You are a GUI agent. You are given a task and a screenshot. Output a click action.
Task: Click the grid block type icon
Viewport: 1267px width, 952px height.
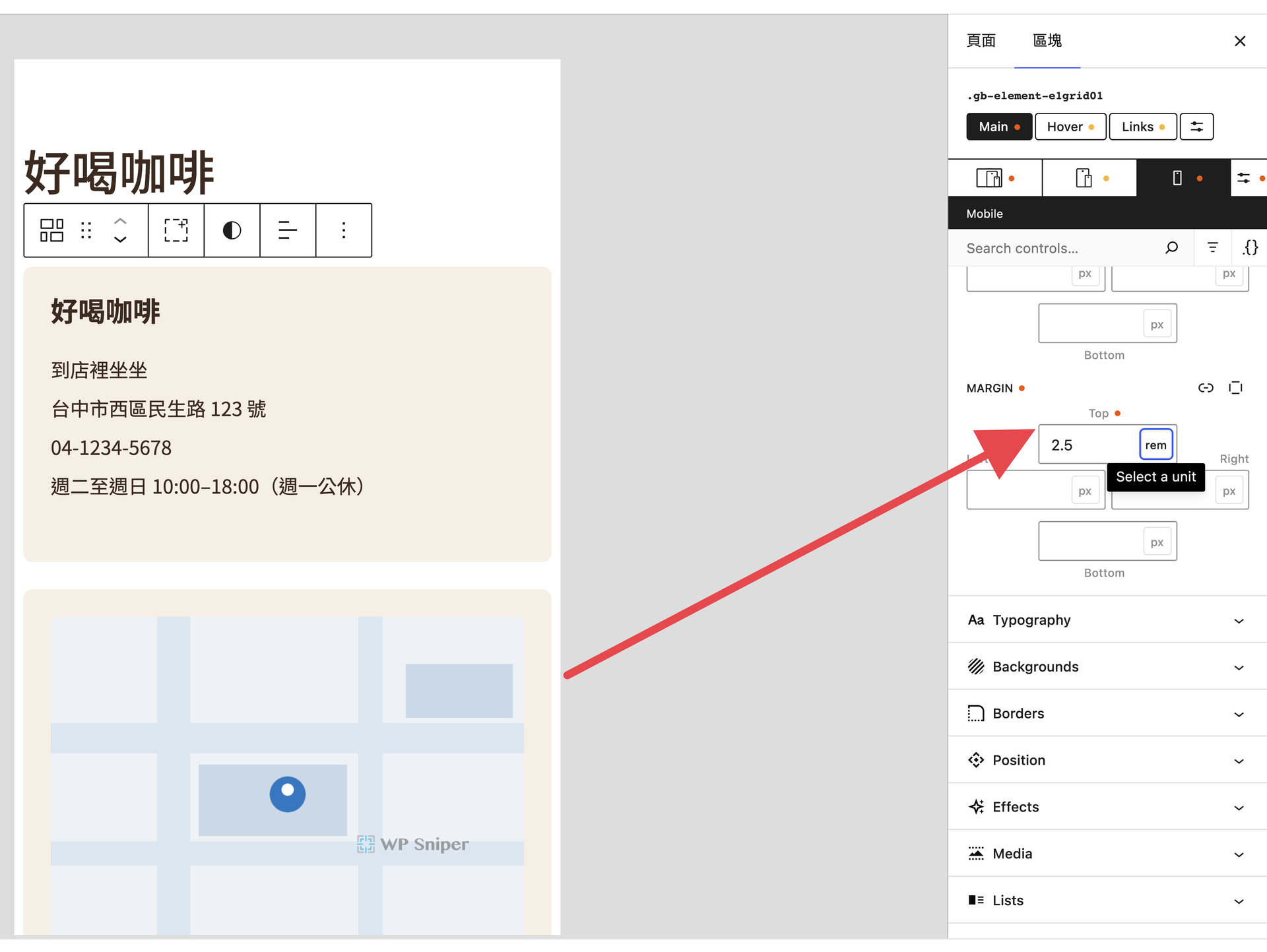[51, 230]
